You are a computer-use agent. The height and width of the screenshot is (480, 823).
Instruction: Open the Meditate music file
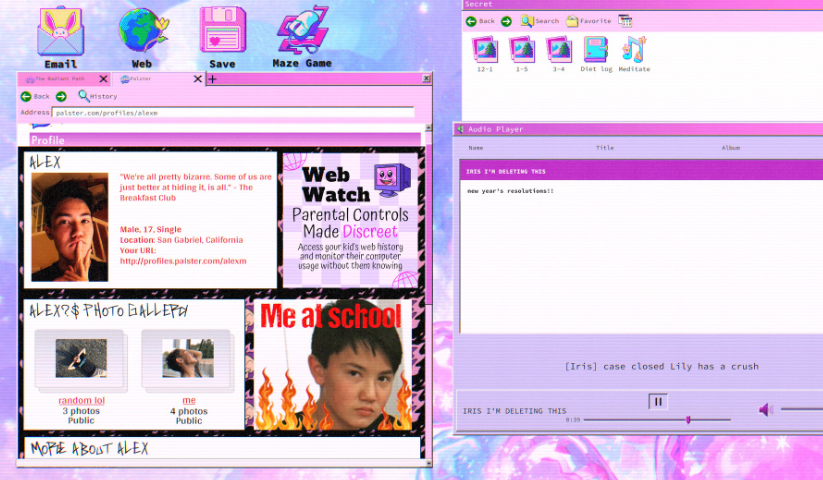tap(634, 54)
